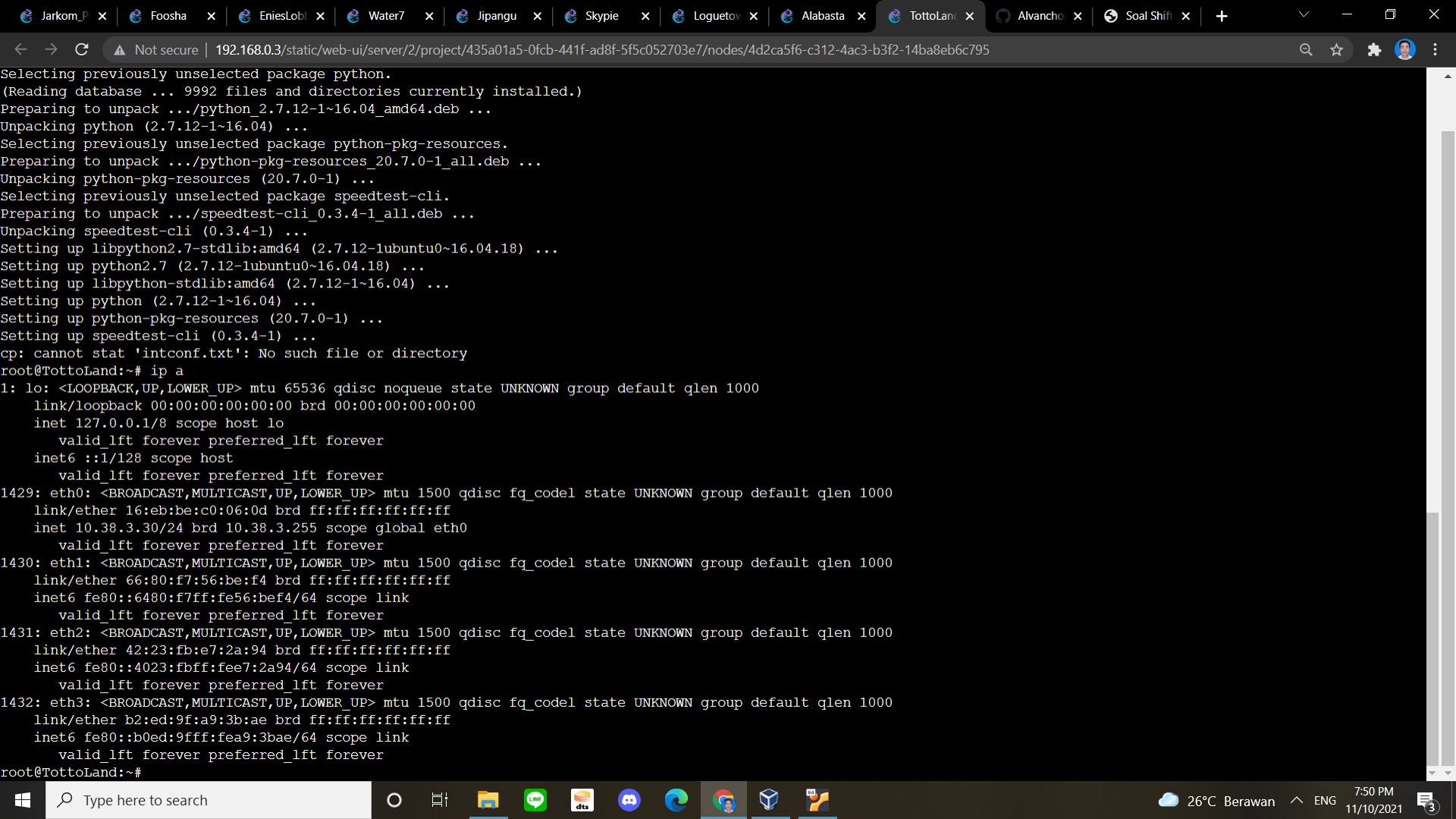Go back to previous page
This screenshot has height=819, width=1456.
pyautogui.click(x=20, y=49)
